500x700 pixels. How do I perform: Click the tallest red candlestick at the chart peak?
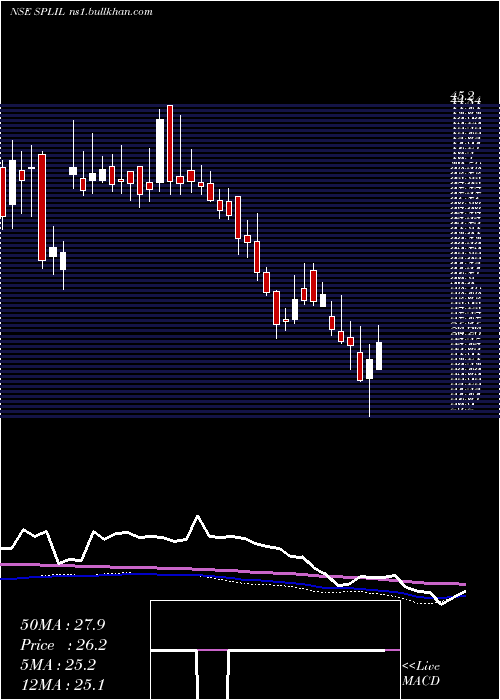click(x=170, y=144)
